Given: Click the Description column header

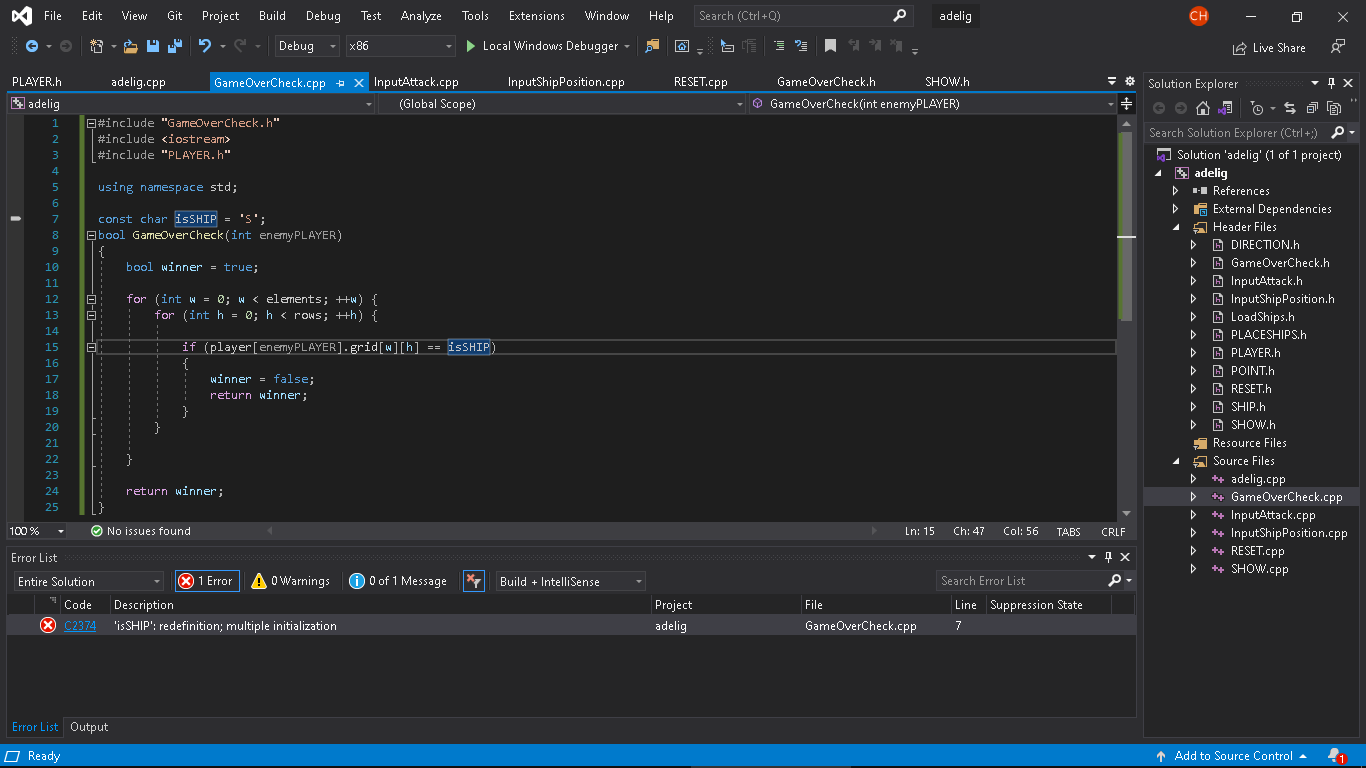Looking at the screenshot, I should (144, 605).
